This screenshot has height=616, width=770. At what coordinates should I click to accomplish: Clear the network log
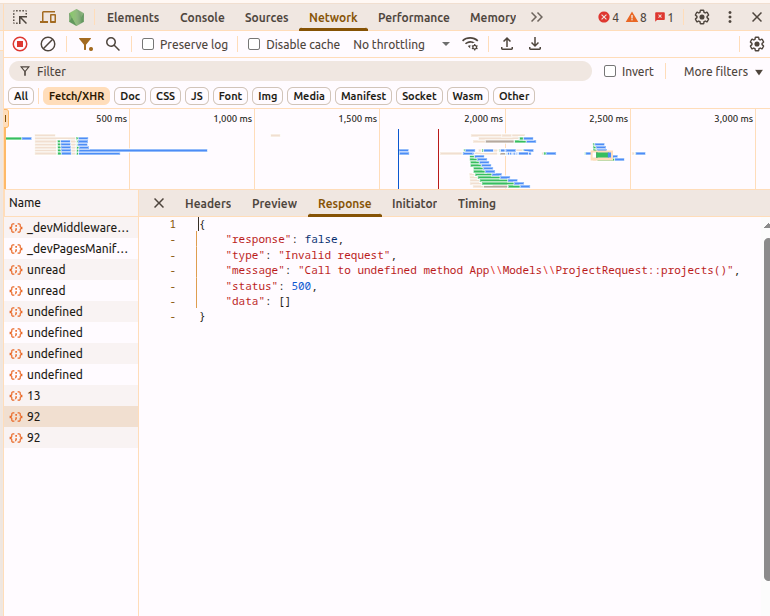(x=48, y=44)
